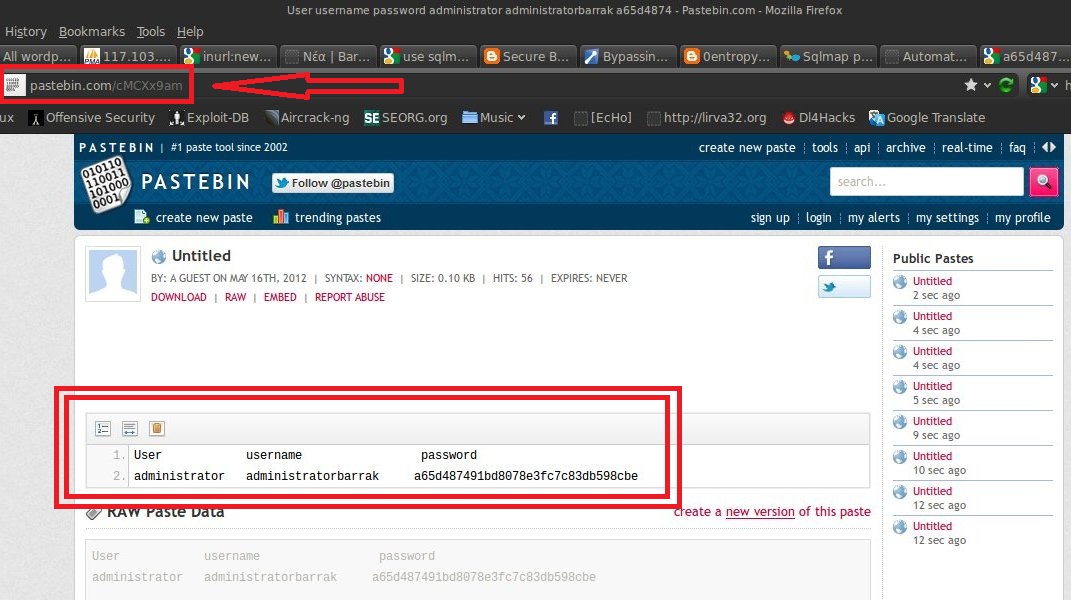Open the RAW paste link

(x=235, y=297)
